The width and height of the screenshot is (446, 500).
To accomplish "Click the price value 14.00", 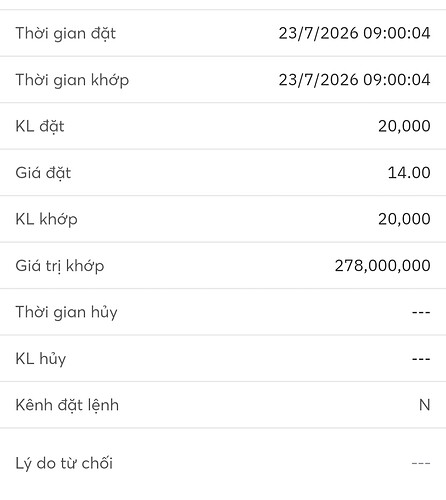I will tap(409, 173).
